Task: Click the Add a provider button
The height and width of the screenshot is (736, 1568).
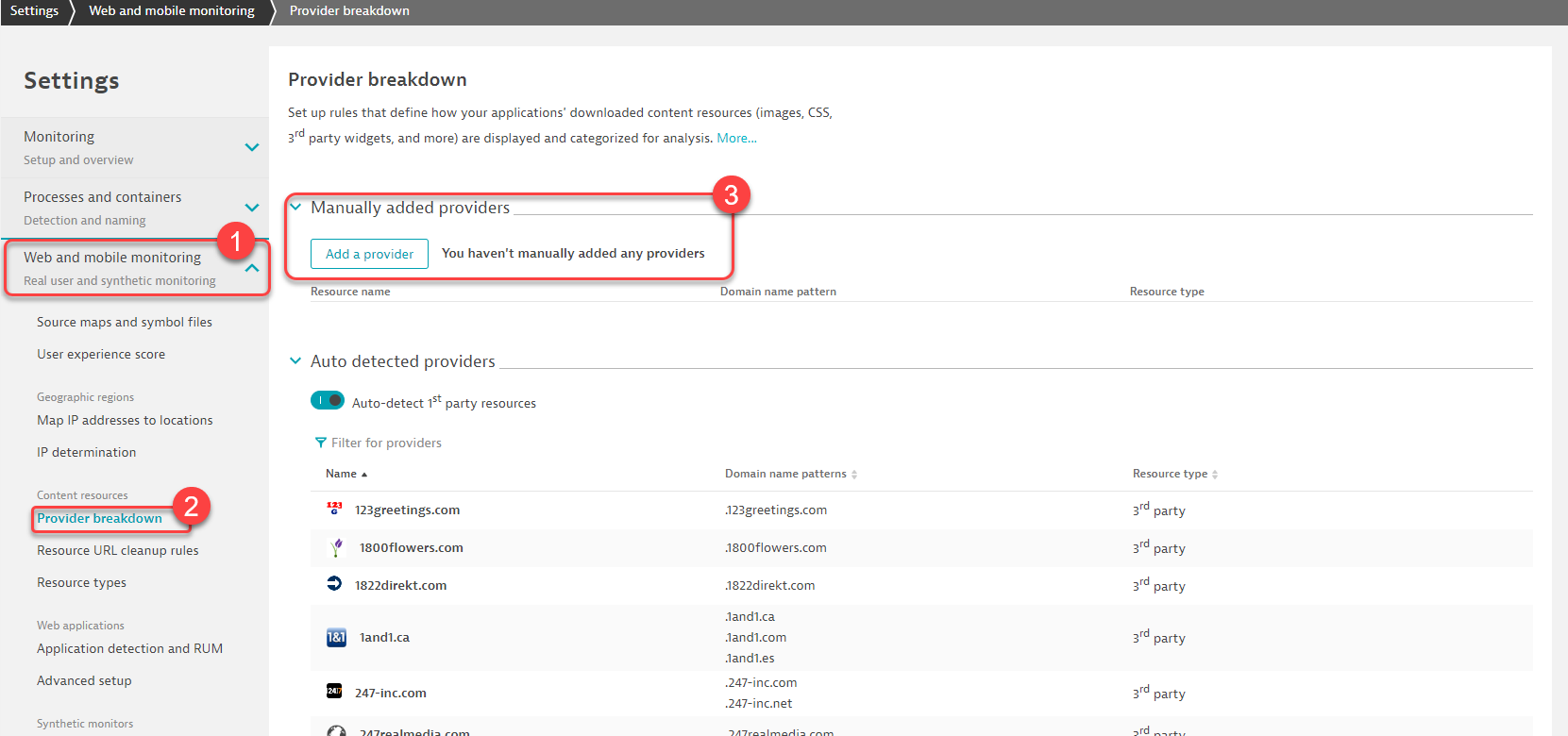Action: tap(369, 254)
